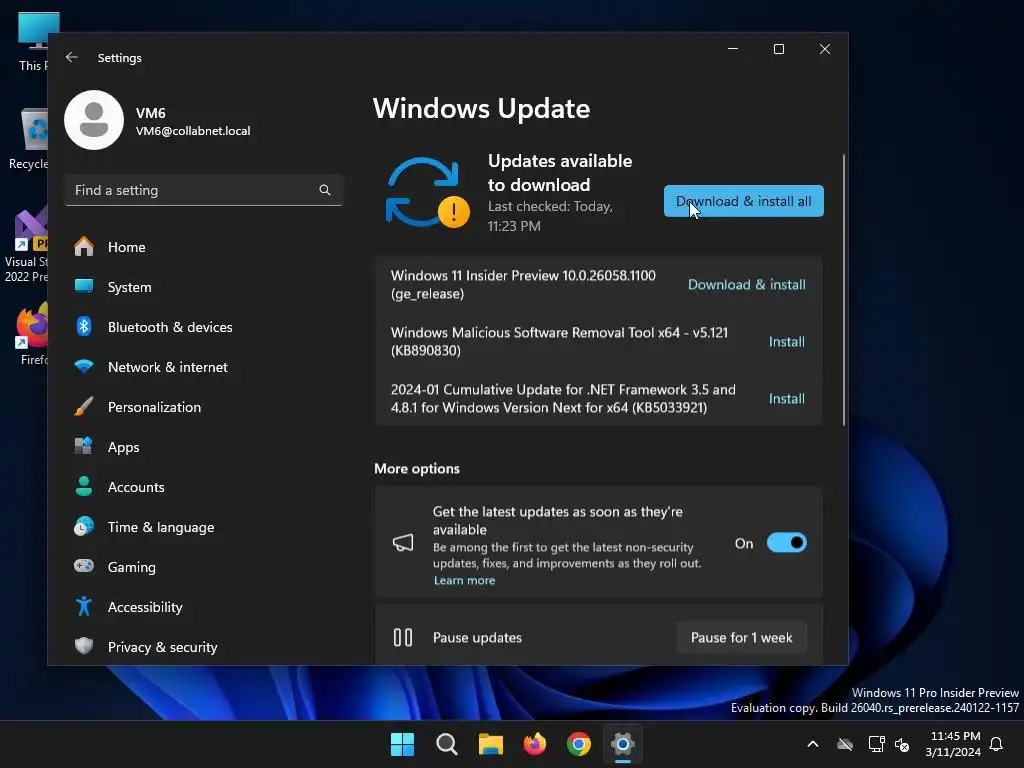Maximize the Settings window
This screenshot has height=768, width=1024.
778,49
